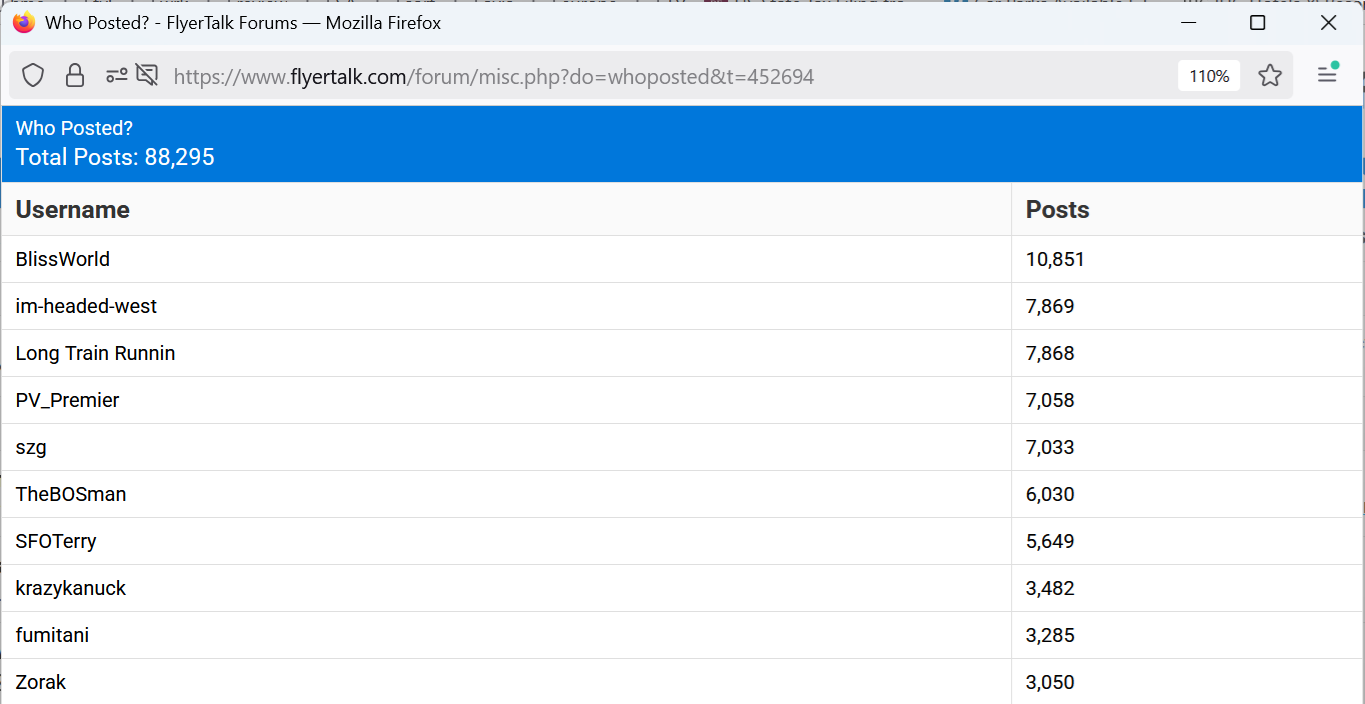The height and width of the screenshot is (704, 1365).
Task: Click the tracking protection shield icon
Action: (34, 76)
